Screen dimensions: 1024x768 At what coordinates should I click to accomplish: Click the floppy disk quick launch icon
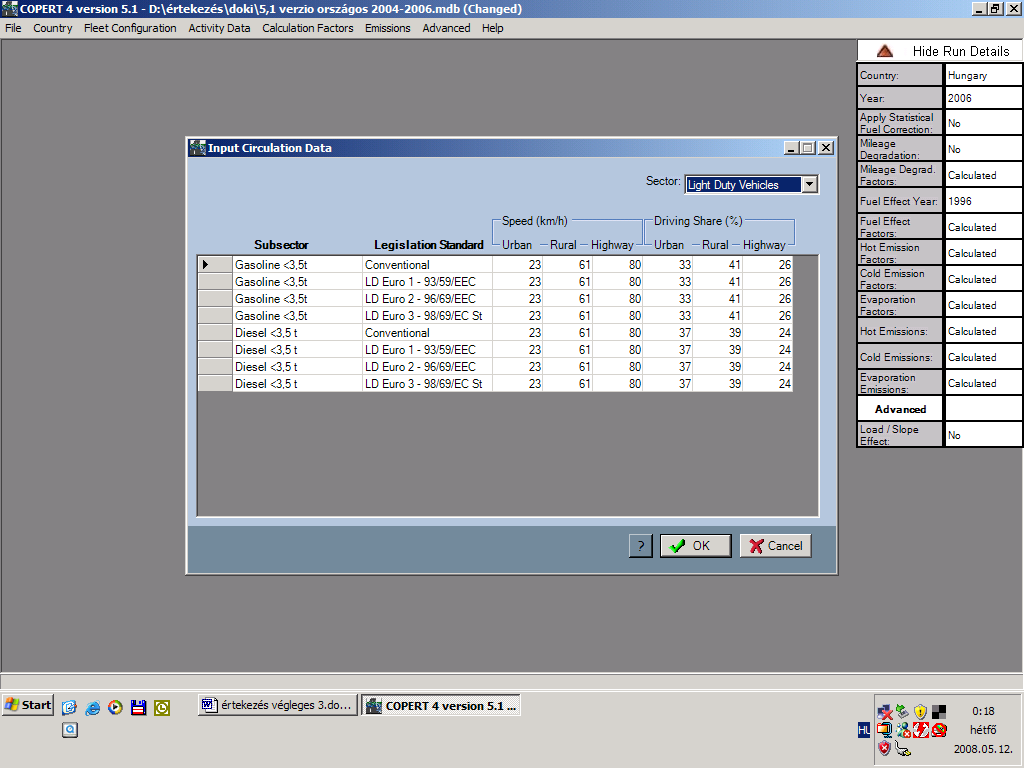tap(138, 707)
